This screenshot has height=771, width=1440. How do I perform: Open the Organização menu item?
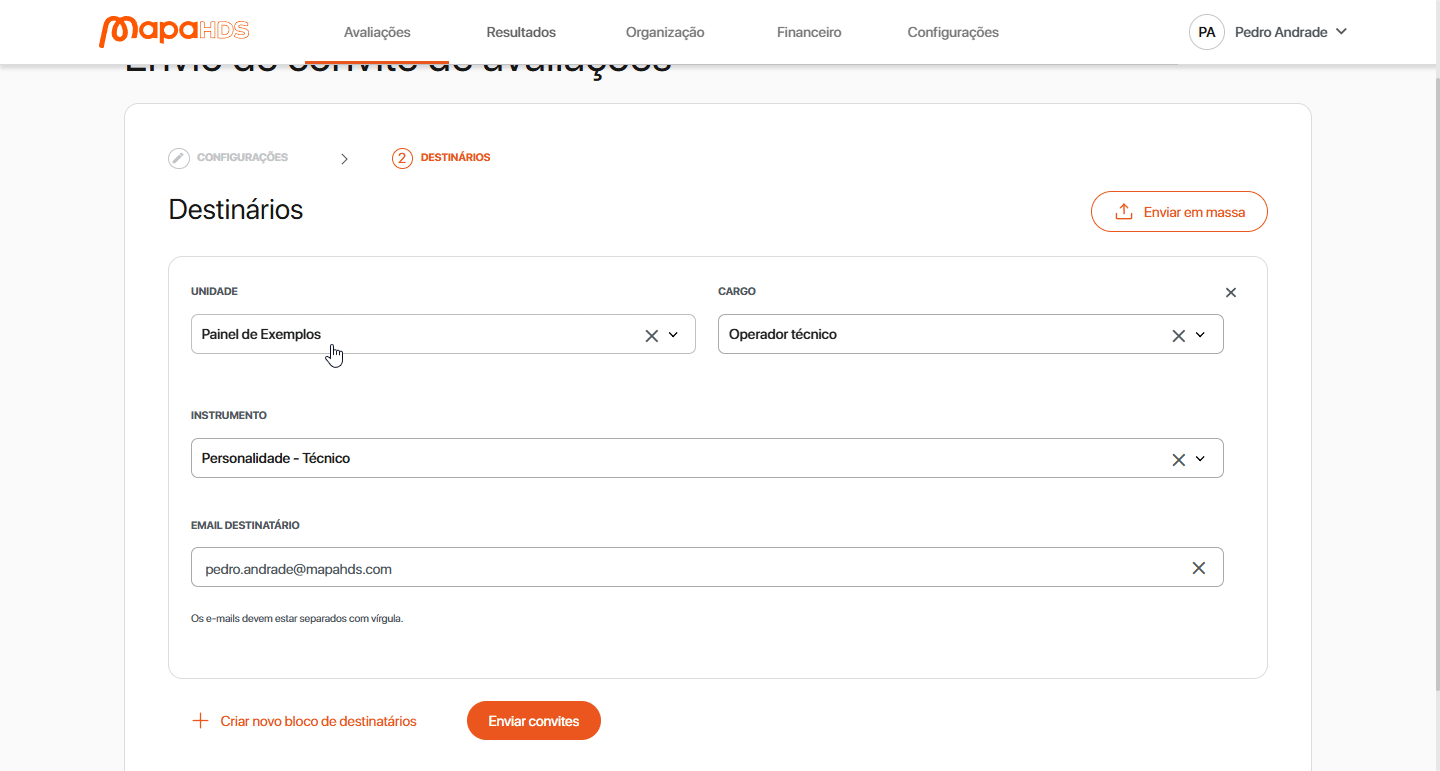665,32
